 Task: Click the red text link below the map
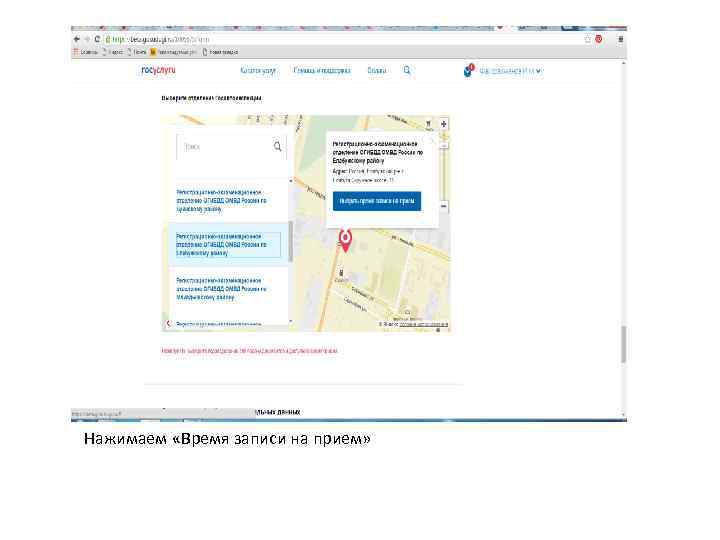(x=249, y=351)
